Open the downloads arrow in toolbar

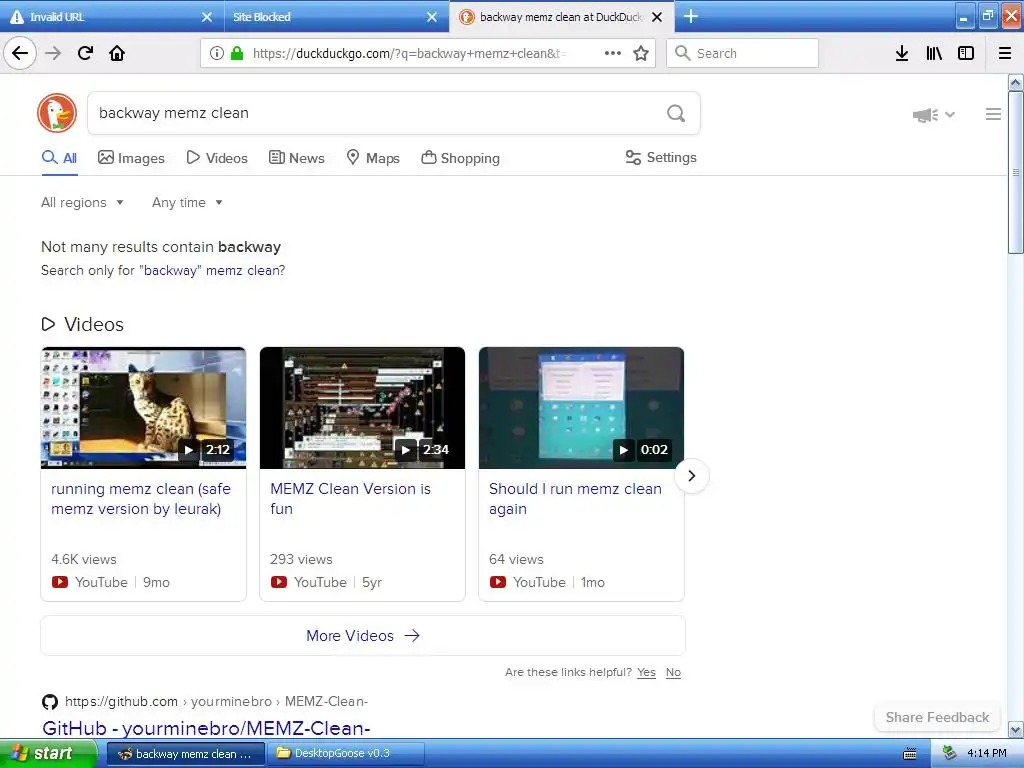[x=902, y=53]
